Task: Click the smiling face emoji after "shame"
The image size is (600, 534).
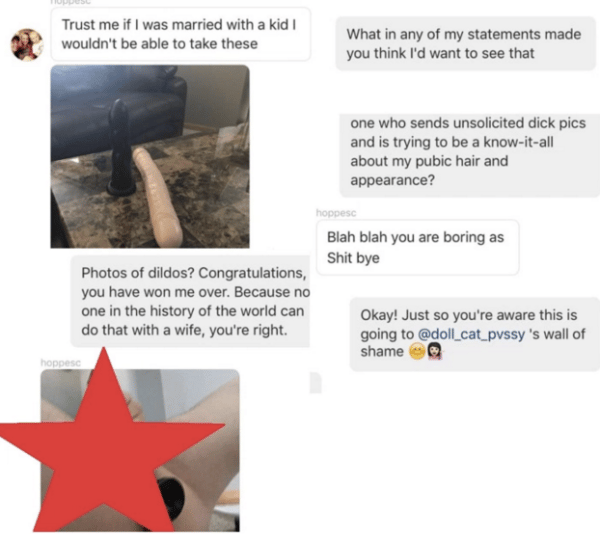Action: tap(417, 352)
